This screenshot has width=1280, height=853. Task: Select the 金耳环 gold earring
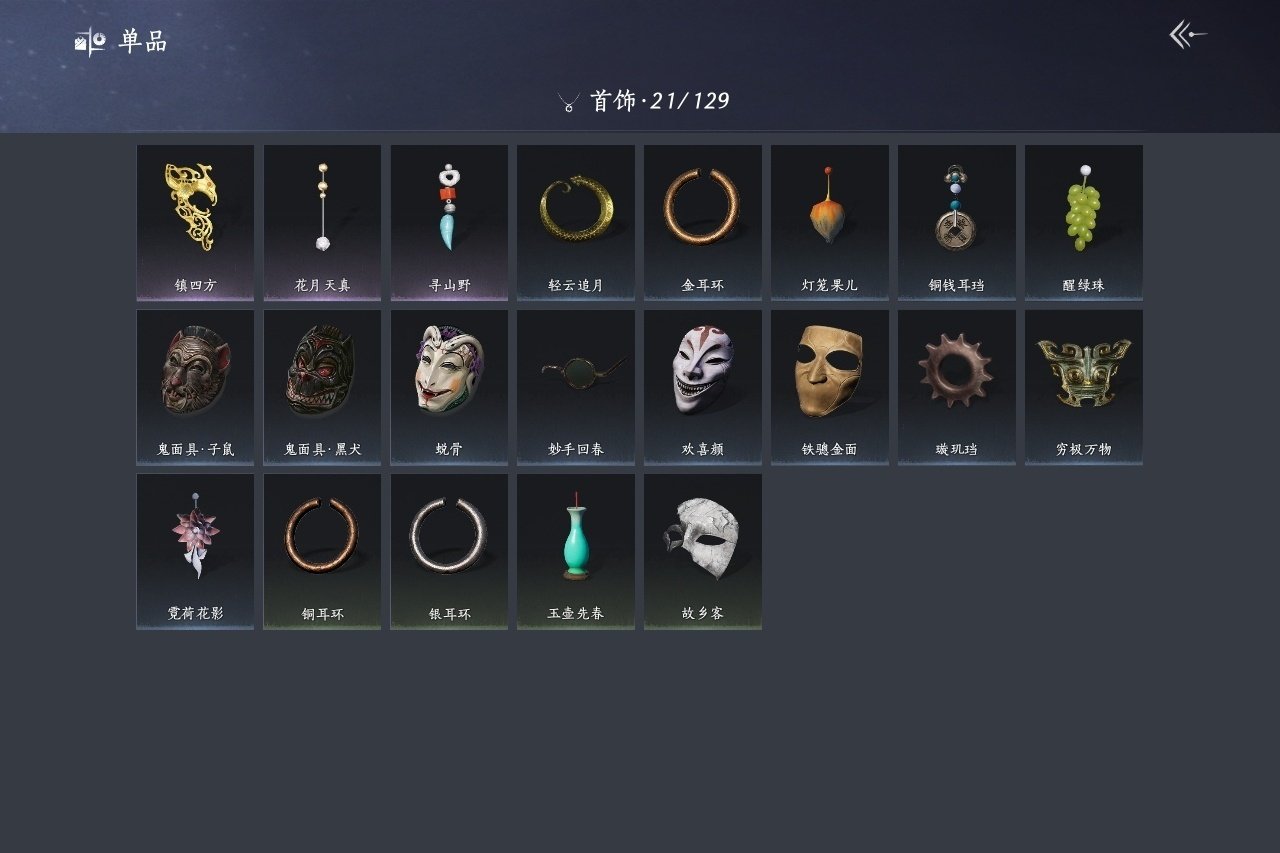pos(703,223)
